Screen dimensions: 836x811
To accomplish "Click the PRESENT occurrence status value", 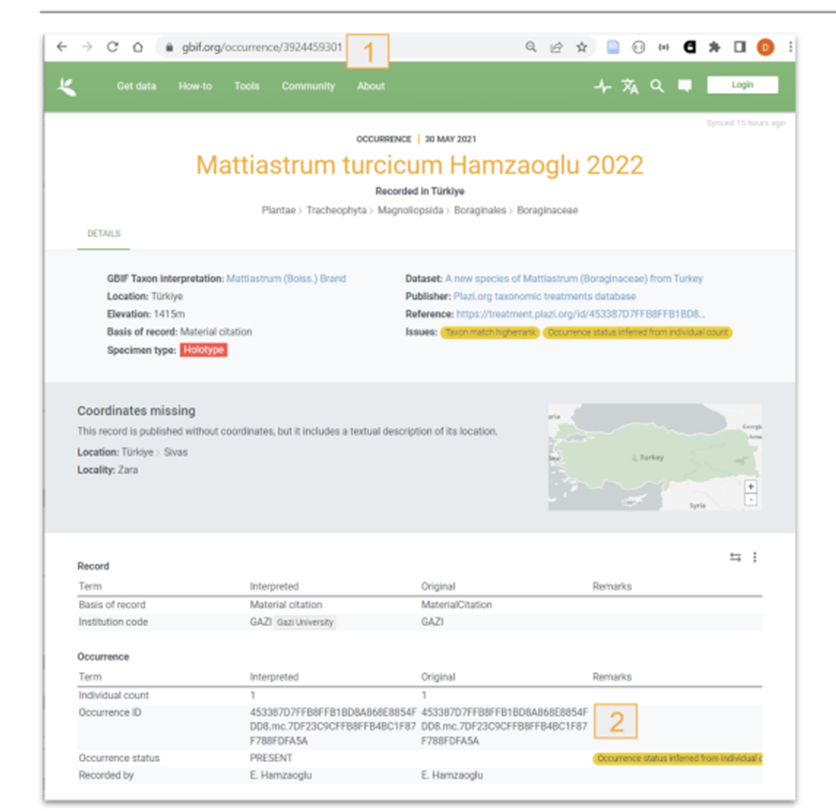I will point(271,758).
